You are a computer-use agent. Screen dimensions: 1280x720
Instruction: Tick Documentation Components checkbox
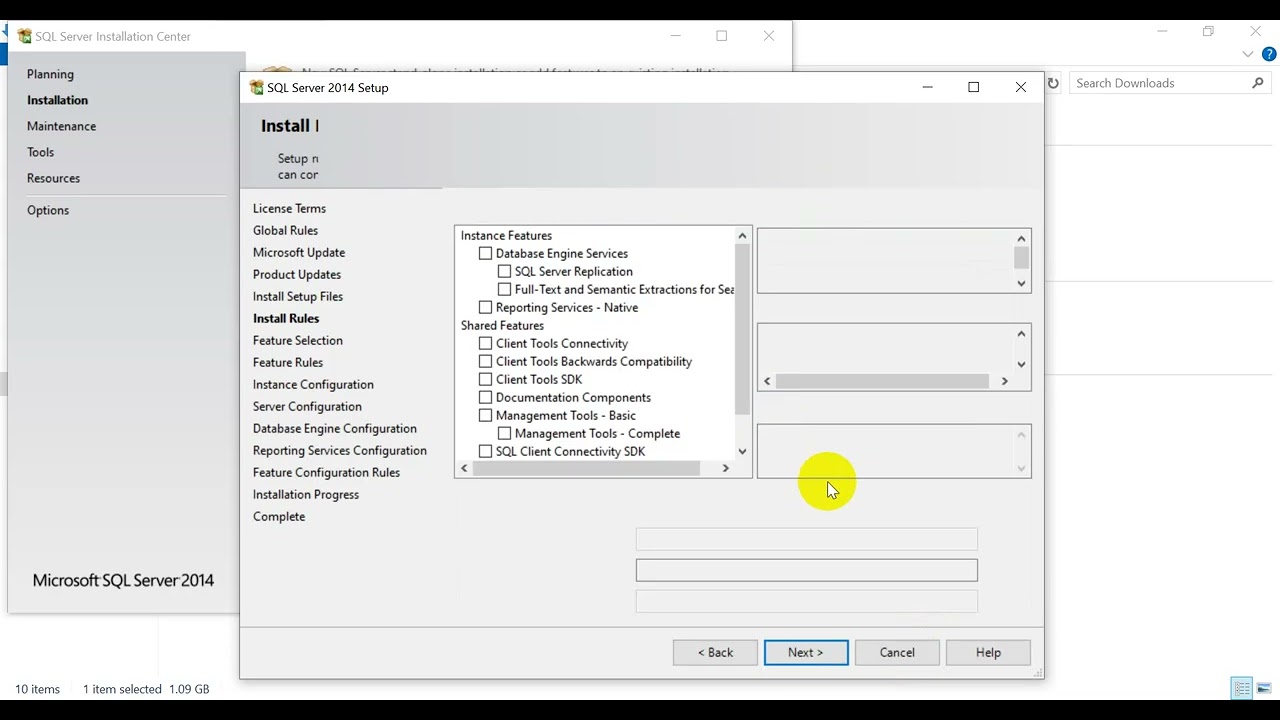[485, 398]
